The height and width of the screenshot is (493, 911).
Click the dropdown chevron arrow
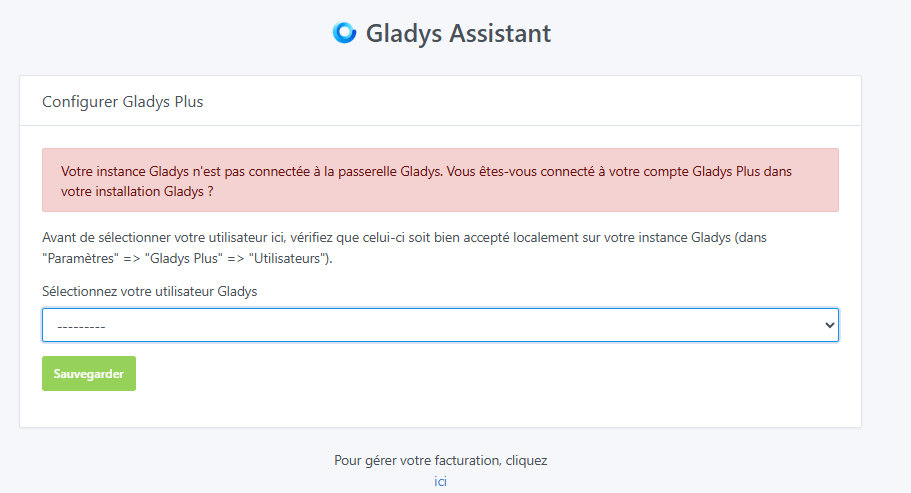[x=828, y=325]
